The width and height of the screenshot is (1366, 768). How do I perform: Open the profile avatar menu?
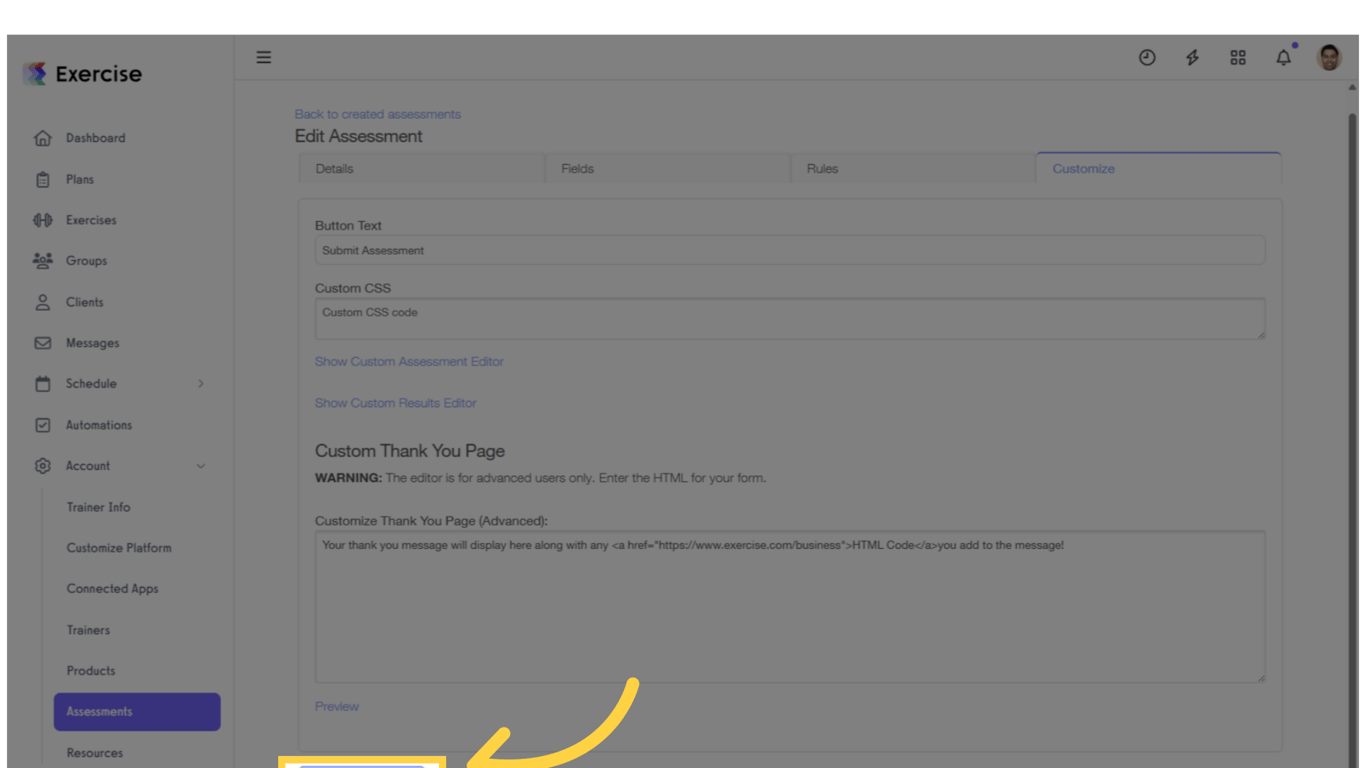[1329, 57]
